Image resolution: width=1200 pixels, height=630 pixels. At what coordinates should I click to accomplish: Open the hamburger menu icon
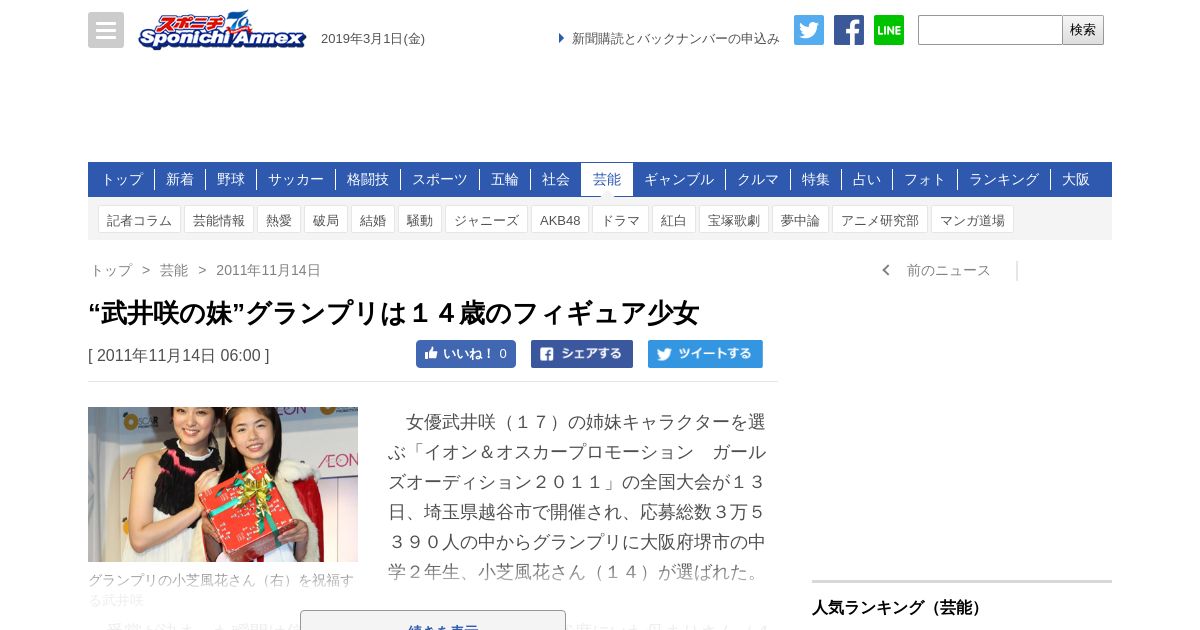point(106,30)
